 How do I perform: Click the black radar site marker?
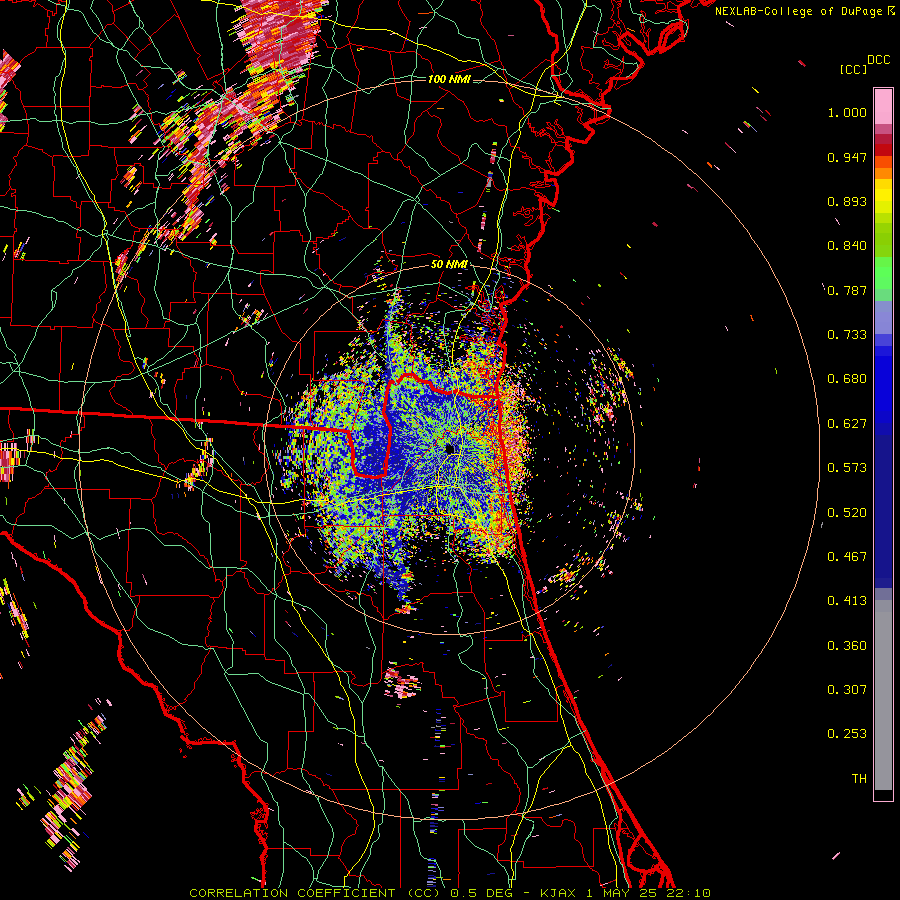tap(450, 449)
